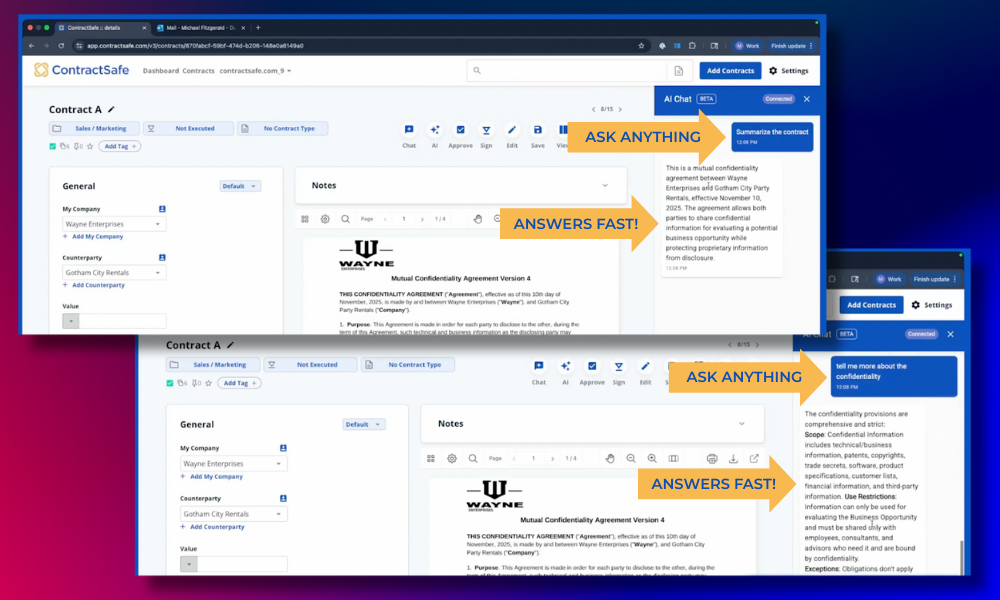Open the Chat icon in the upper window
This screenshot has height=600, width=1000.
409,130
